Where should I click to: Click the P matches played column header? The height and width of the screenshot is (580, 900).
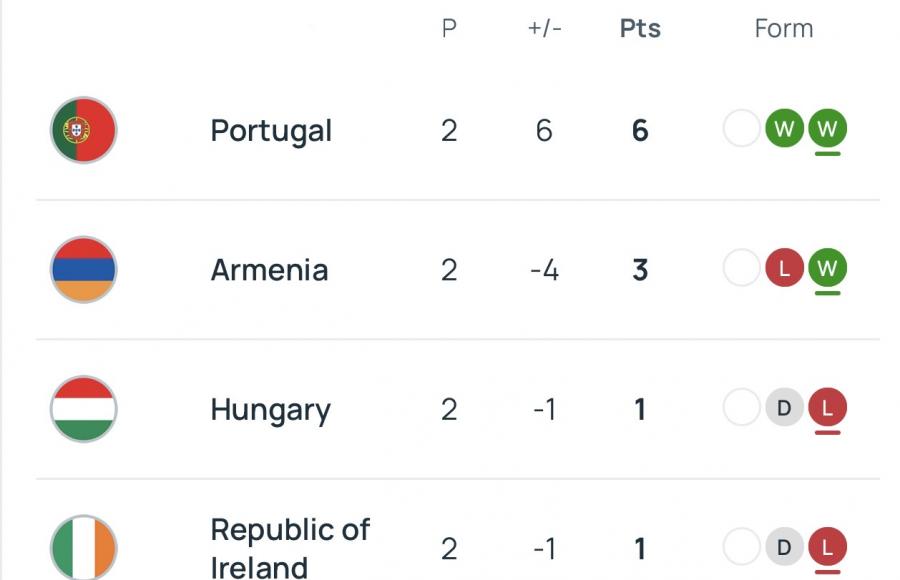449,28
